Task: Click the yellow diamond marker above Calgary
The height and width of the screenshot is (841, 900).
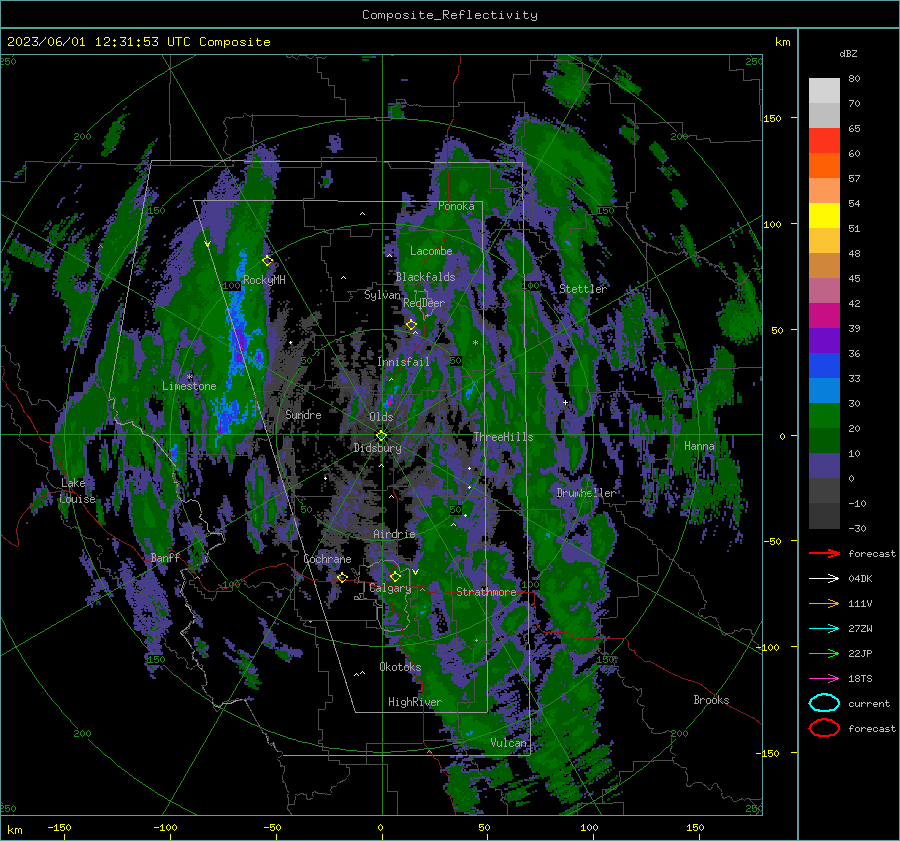Action: pos(395,576)
